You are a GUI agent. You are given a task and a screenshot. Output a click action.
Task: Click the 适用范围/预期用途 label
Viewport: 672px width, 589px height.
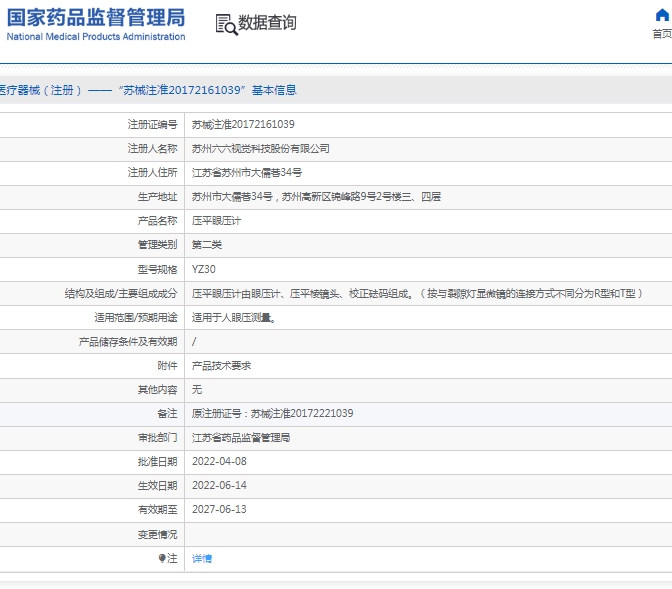click(x=136, y=318)
